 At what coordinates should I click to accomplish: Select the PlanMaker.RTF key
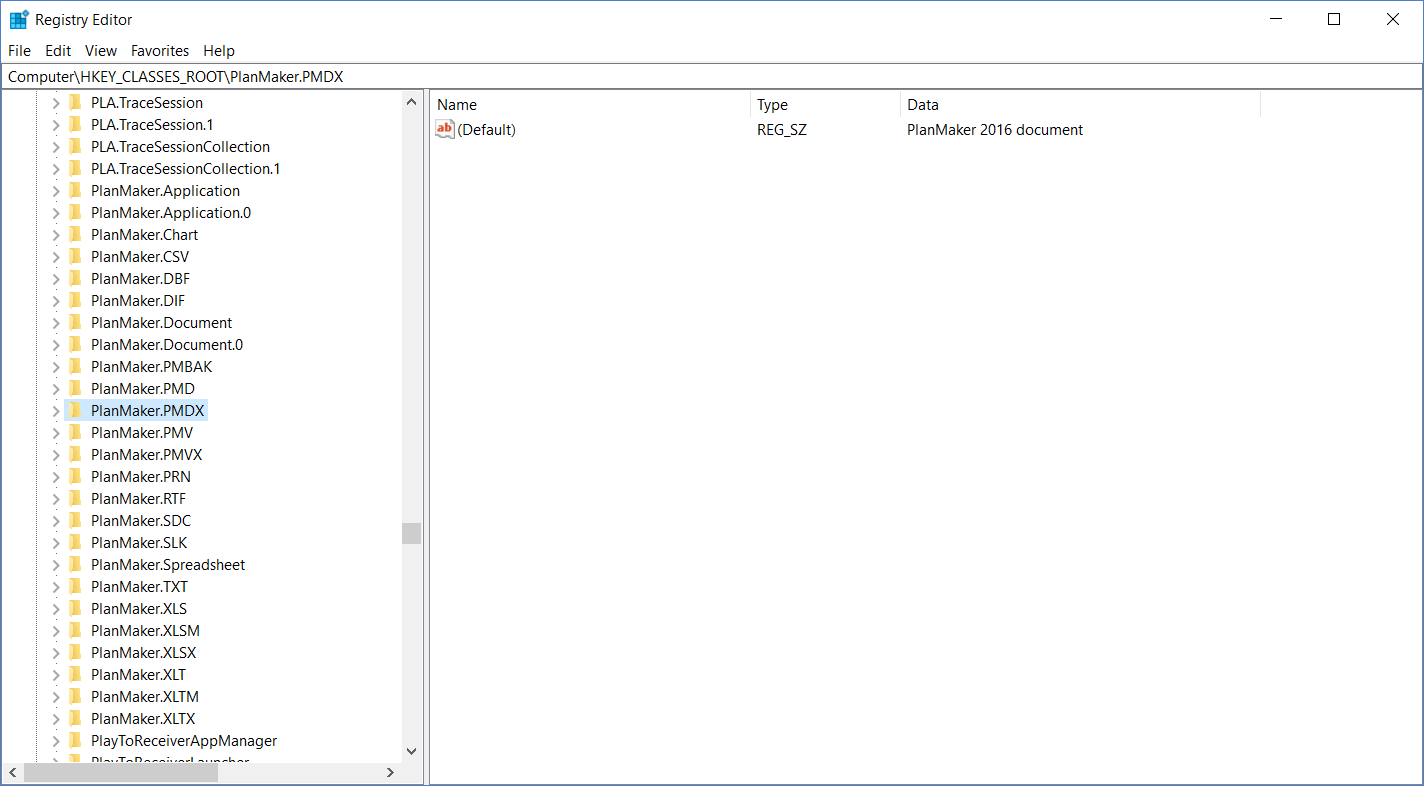pos(138,499)
